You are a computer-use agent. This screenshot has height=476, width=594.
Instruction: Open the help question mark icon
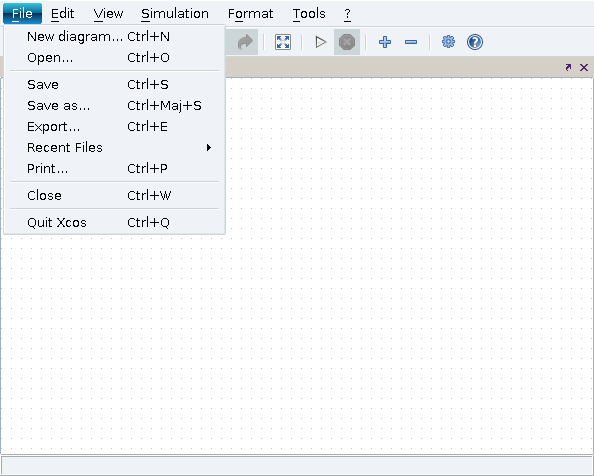(x=475, y=42)
